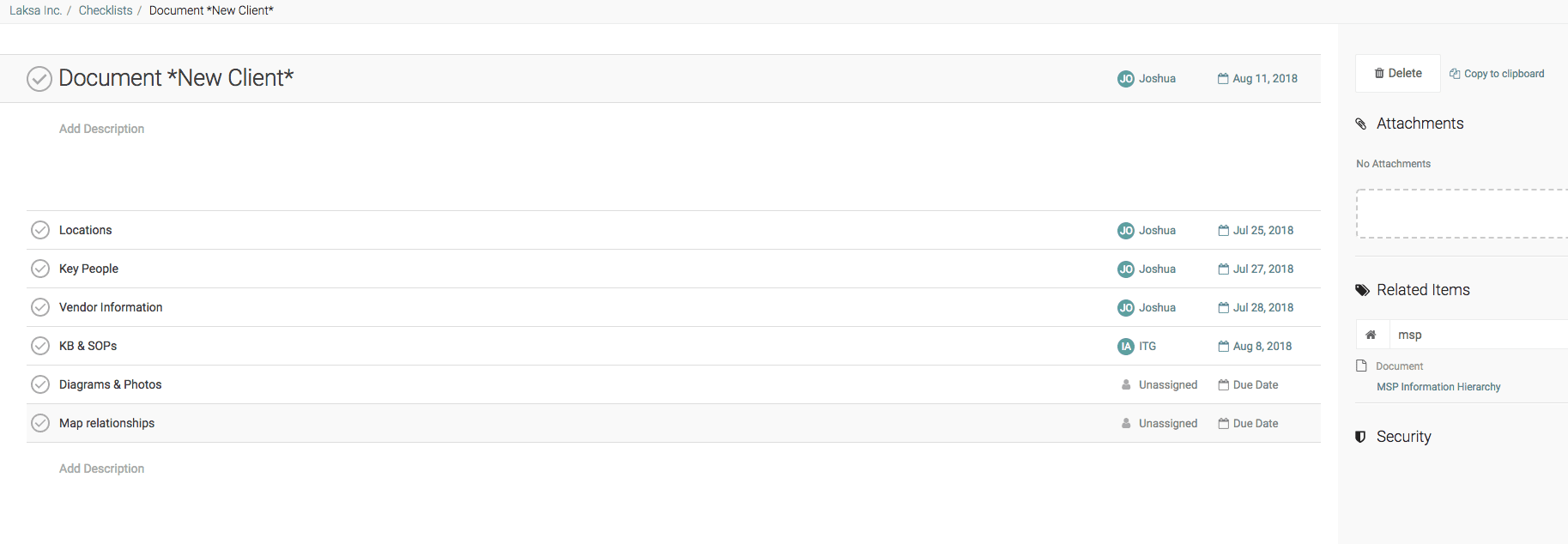Toggle the main Document *New Client* checkmark
This screenshot has height=544, width=1568.
(39, 79)
